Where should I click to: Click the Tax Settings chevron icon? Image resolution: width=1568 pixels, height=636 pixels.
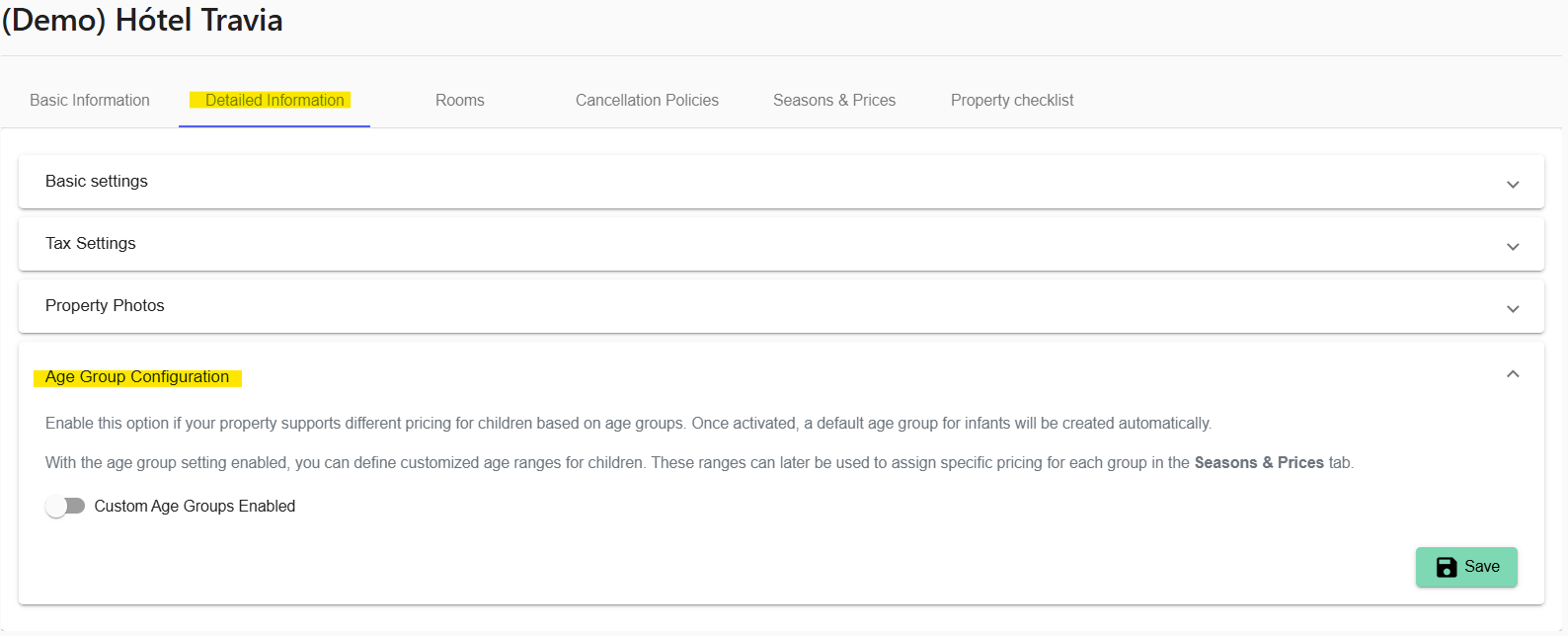click(x=1513, y=247)
